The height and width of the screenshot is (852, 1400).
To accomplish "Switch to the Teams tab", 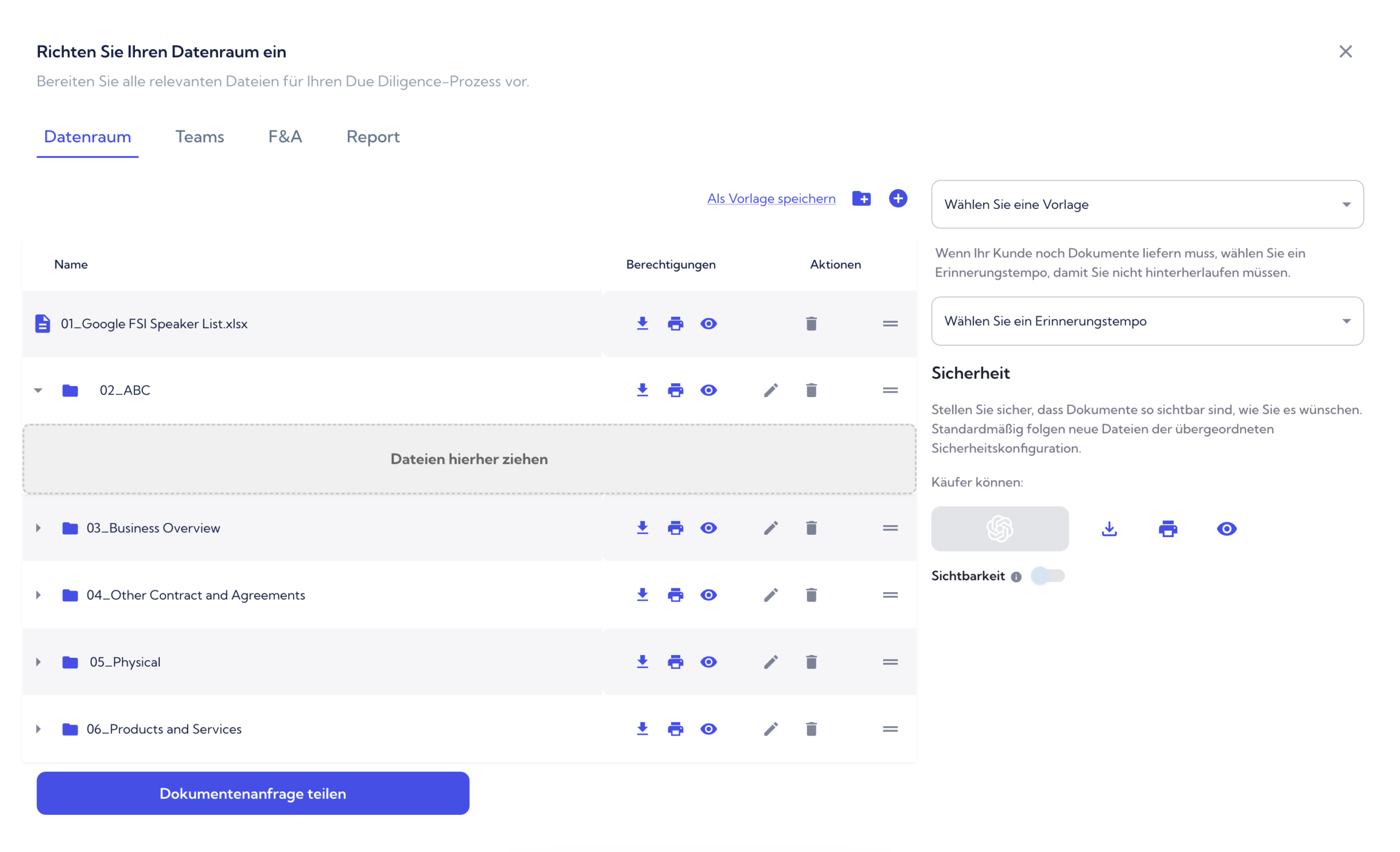I will [200, 136].
